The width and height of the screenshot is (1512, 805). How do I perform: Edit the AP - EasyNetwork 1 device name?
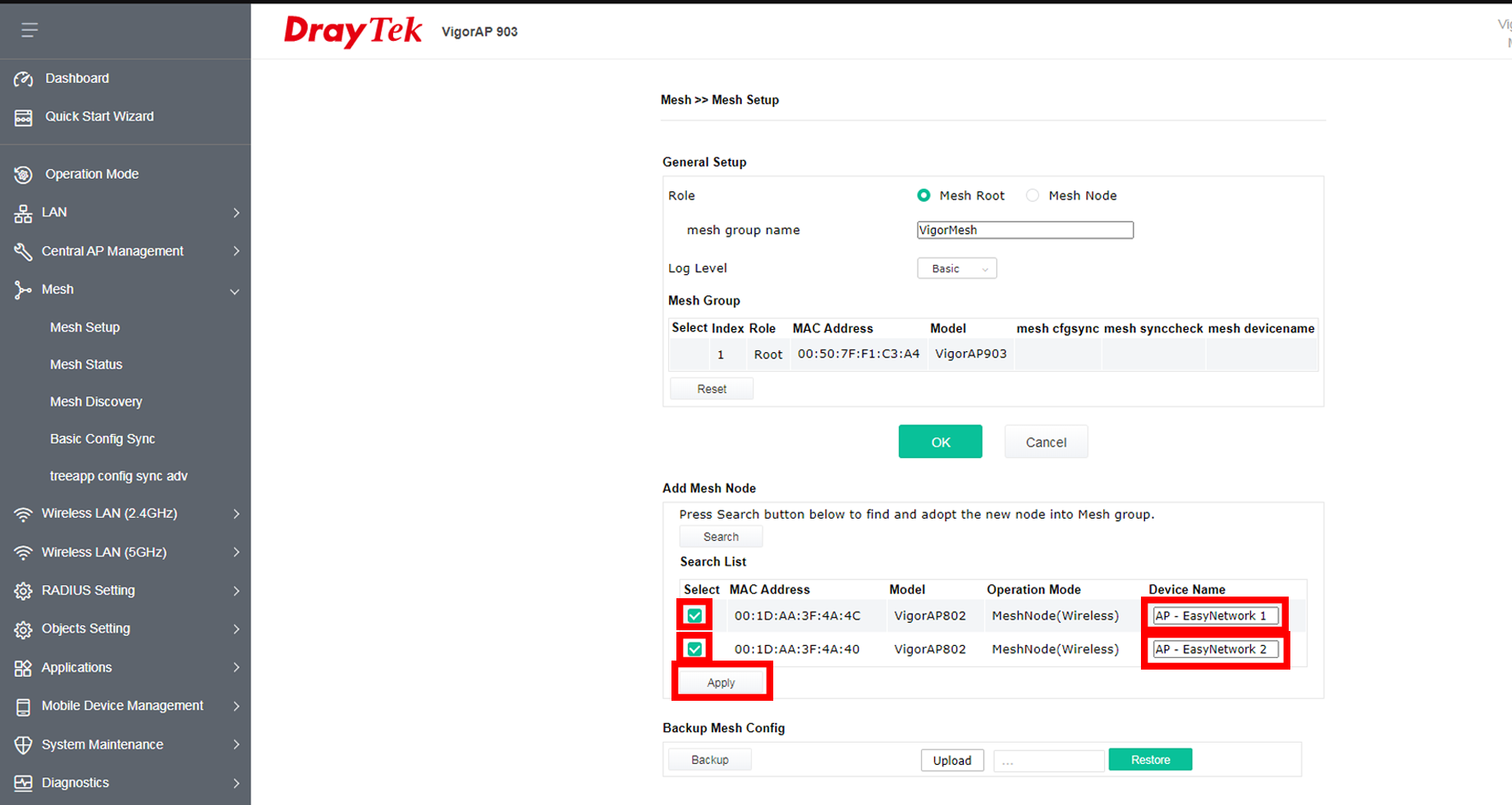pos(1216,615)
